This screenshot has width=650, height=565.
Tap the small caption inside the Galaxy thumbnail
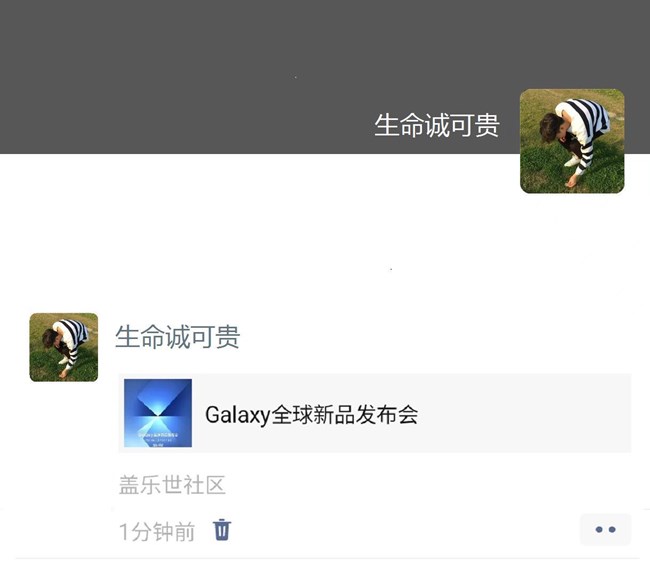pyautogui.click(x=158, y=435)
